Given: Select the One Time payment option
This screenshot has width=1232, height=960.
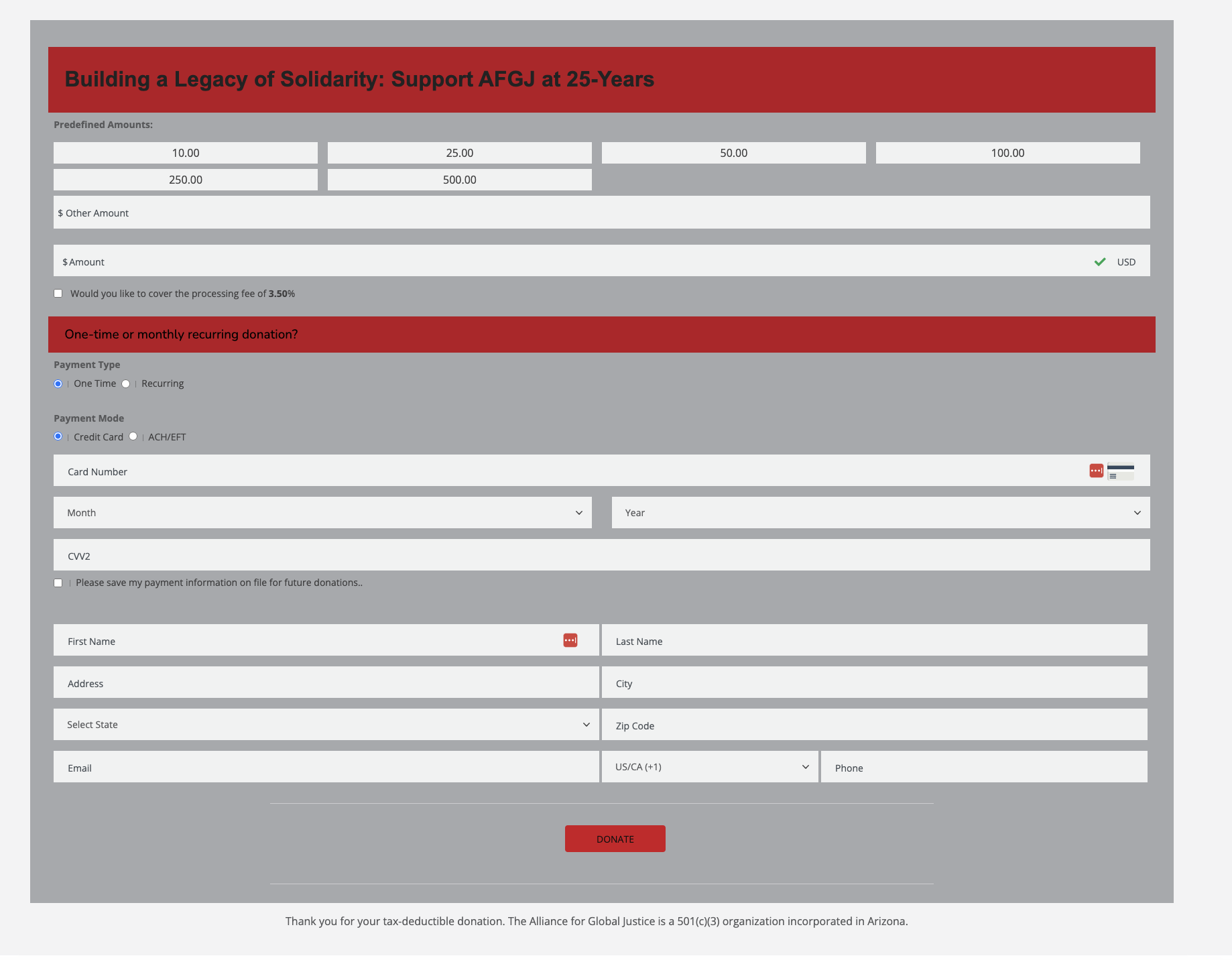Looking at the screenshot, I should (x=58, y=383).
